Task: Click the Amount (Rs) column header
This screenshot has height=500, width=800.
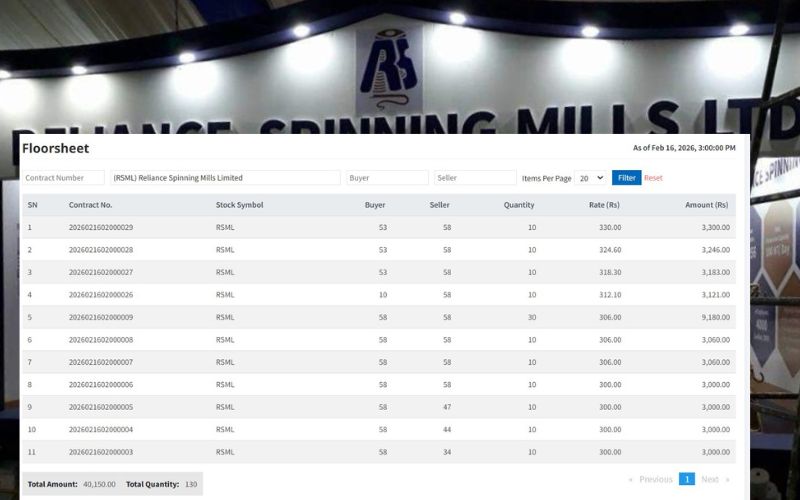Action: click(x=707, y=205)
